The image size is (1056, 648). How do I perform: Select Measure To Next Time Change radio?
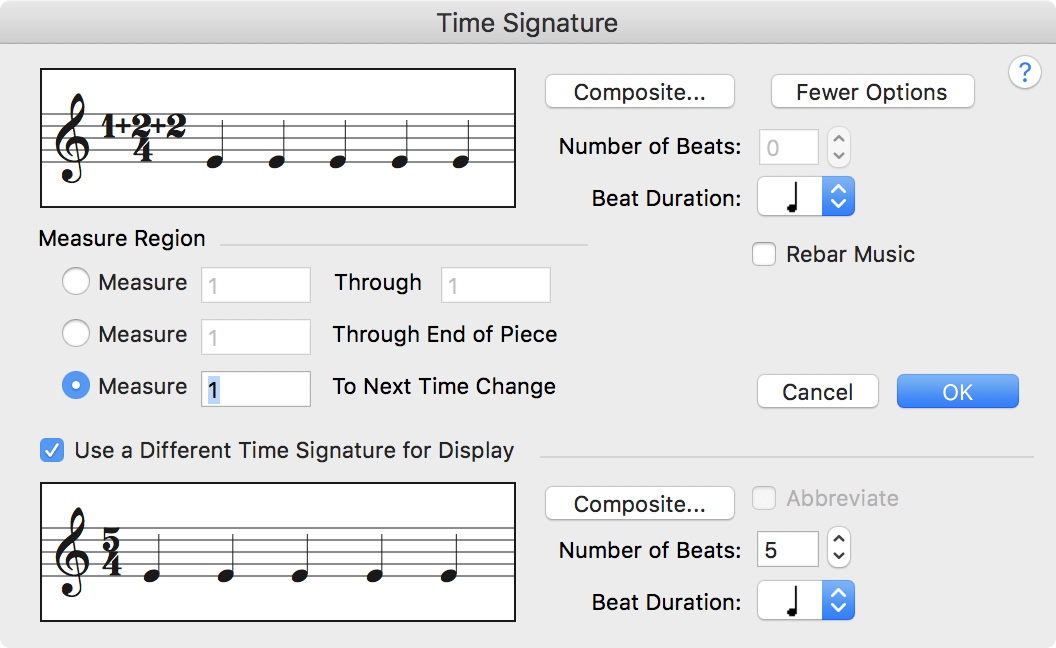point(76,386)
